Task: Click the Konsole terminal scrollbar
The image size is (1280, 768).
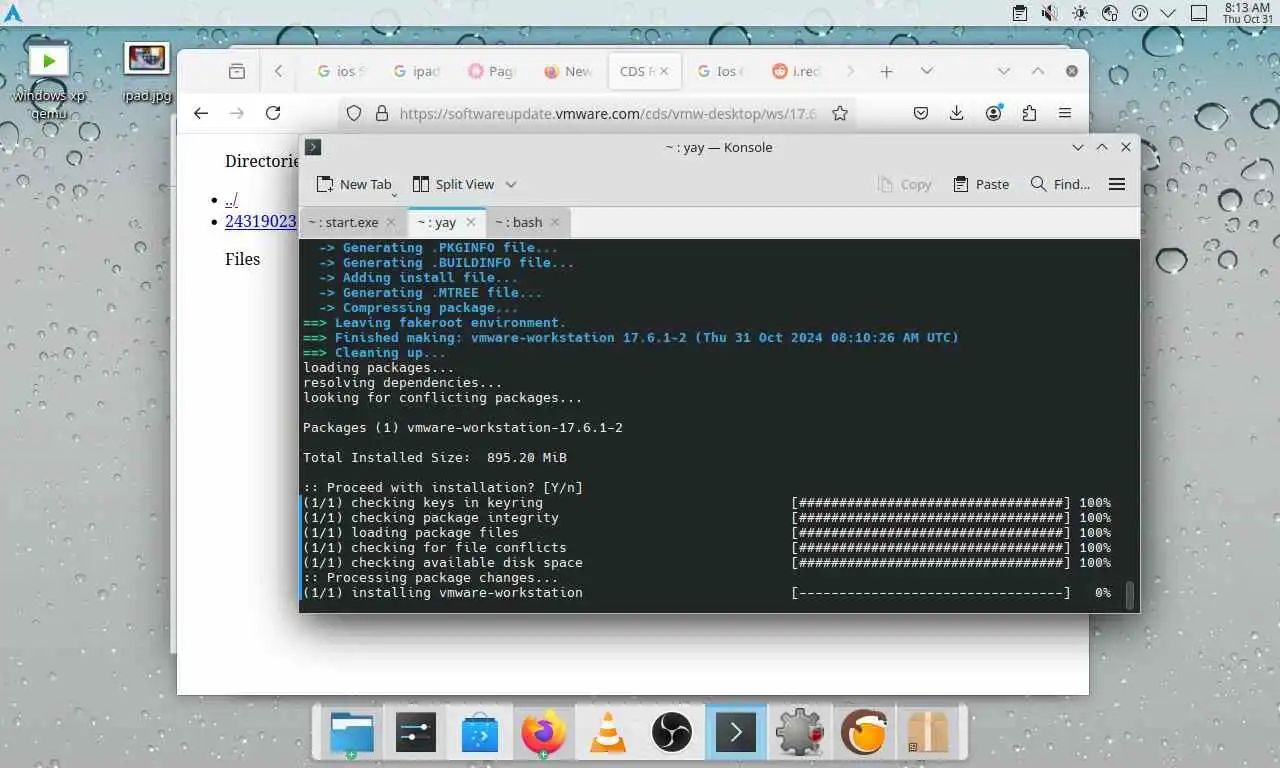Action: (1130, 595)
